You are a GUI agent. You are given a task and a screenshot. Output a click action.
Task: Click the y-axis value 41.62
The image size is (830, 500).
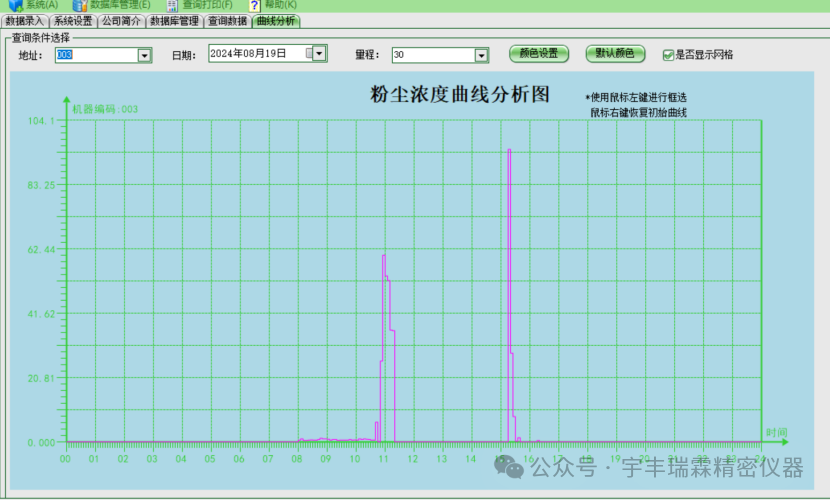pos(41,314)
